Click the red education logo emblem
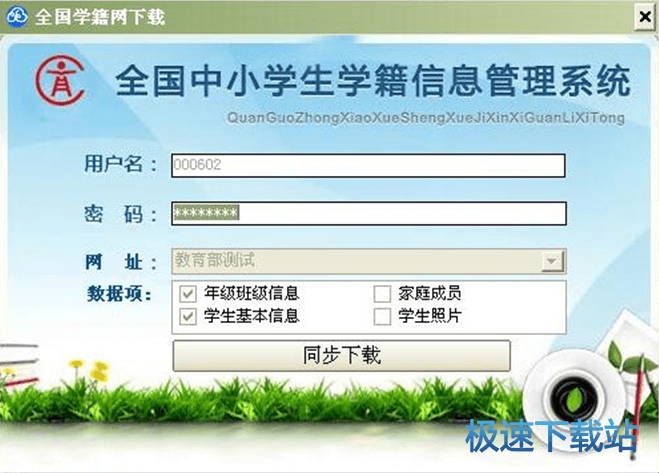659x473 pixels. tap(60, 80)
